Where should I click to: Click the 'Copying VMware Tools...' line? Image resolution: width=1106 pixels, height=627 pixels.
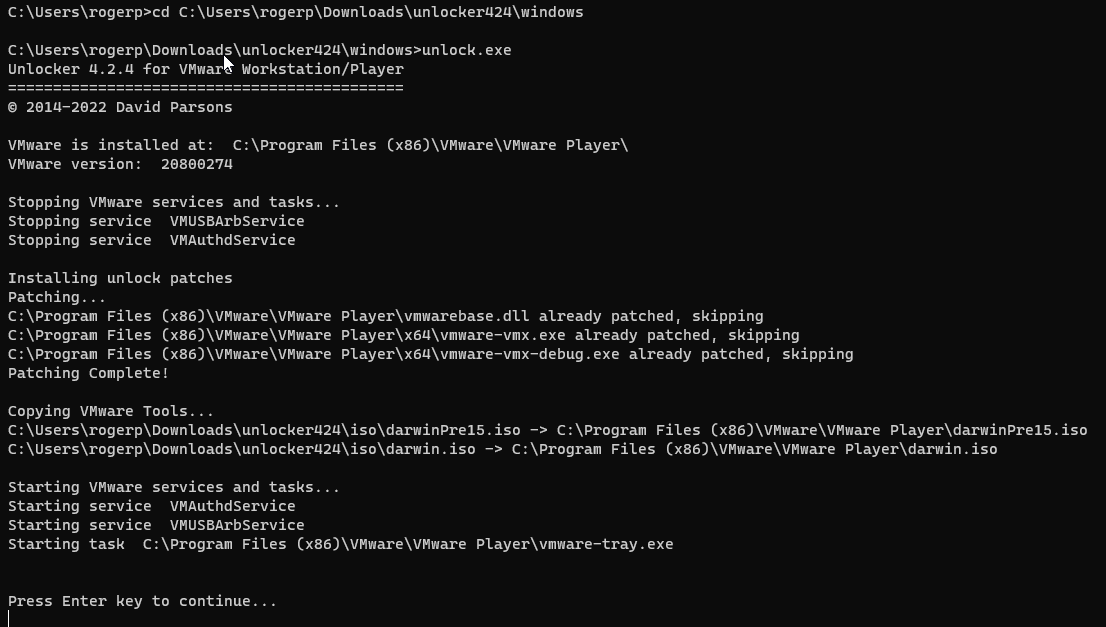[111, 411]
